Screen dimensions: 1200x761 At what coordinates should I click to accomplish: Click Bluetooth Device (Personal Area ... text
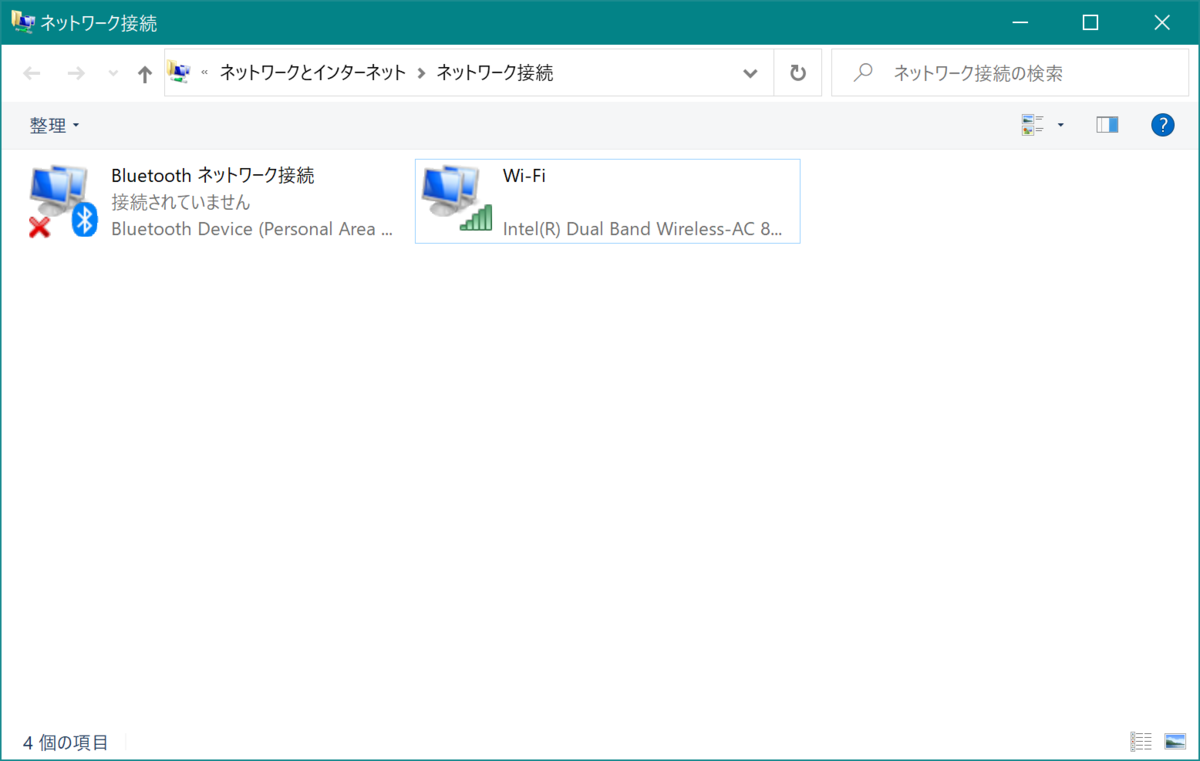[x=251, y=229]
